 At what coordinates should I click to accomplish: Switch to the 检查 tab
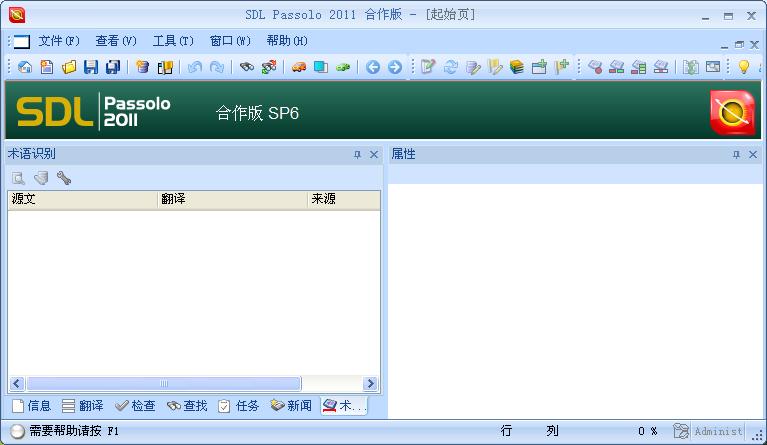coord(135,406)
